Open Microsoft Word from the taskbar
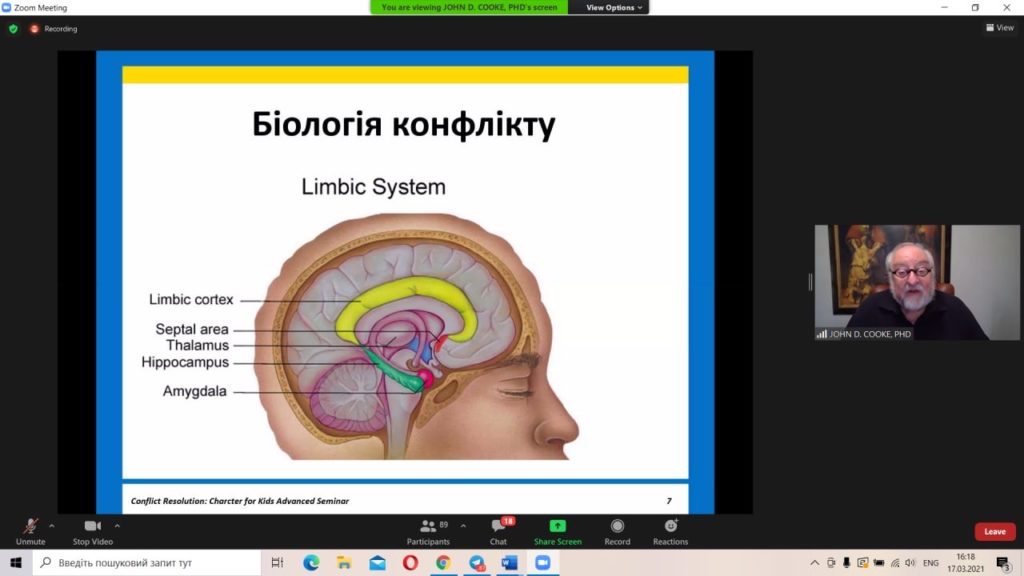The image size is (1024, 576). [x=509, y=563]
